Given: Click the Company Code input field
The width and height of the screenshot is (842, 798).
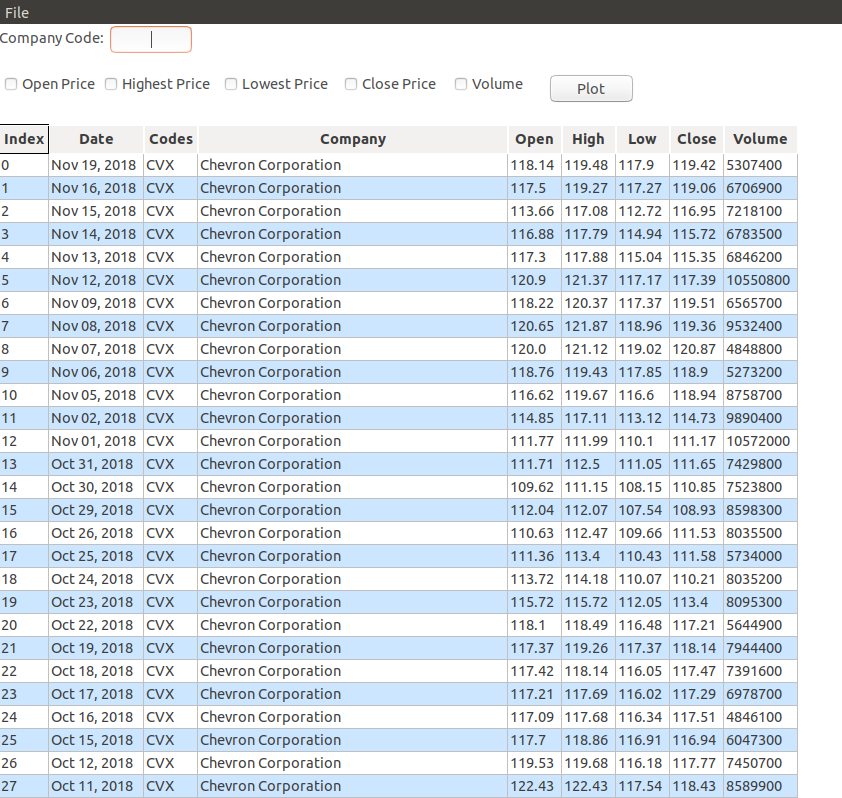Looking at the screenshot, I should point(150,39).
